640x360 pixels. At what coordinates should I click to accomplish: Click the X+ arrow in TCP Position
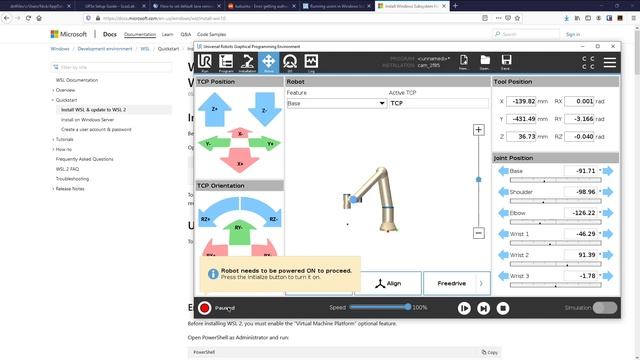[x=240, y=161]
